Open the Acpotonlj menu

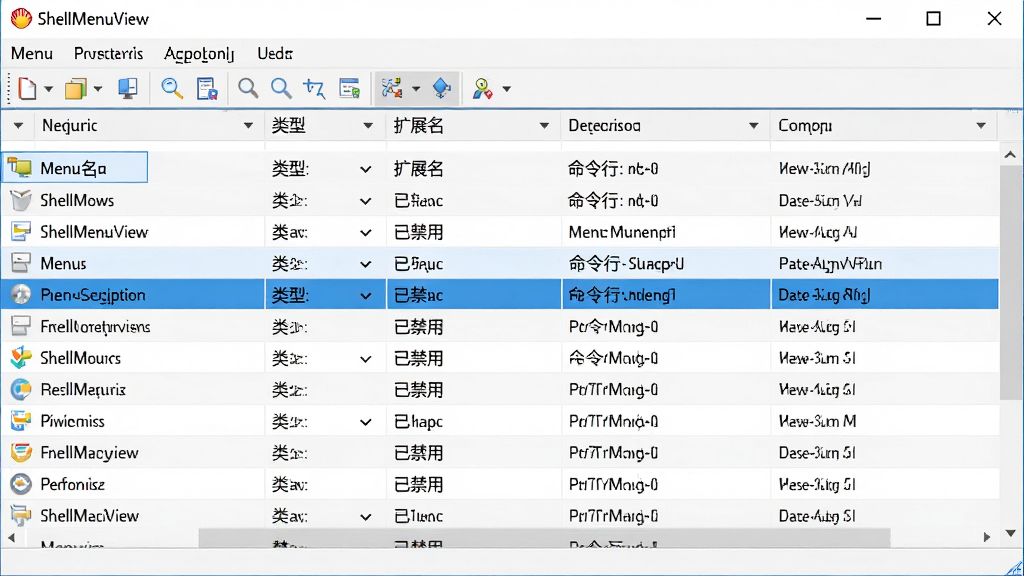199,54
